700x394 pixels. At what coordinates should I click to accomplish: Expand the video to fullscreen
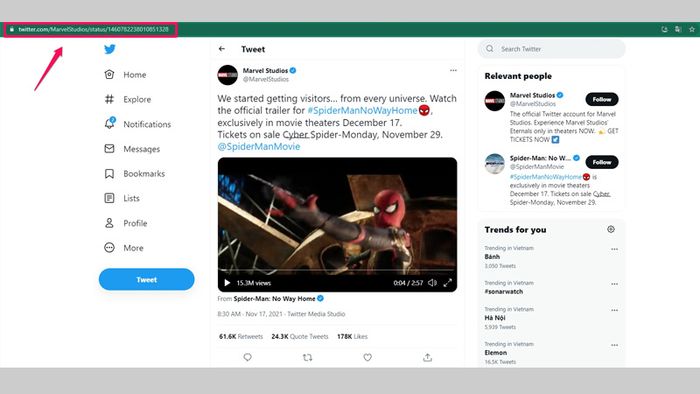448,282
